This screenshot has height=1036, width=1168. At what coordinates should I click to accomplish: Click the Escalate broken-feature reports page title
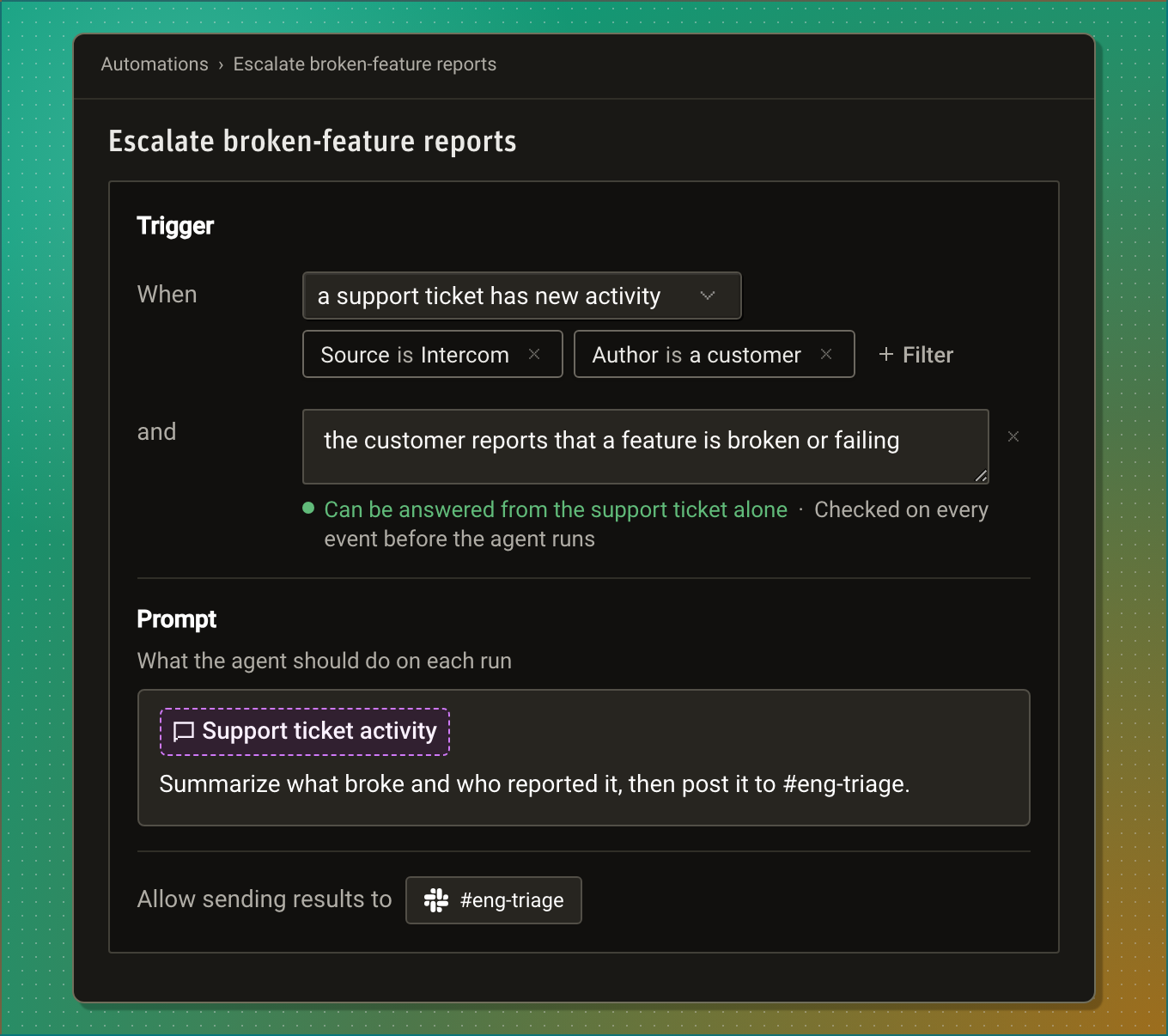click(313, 141)
